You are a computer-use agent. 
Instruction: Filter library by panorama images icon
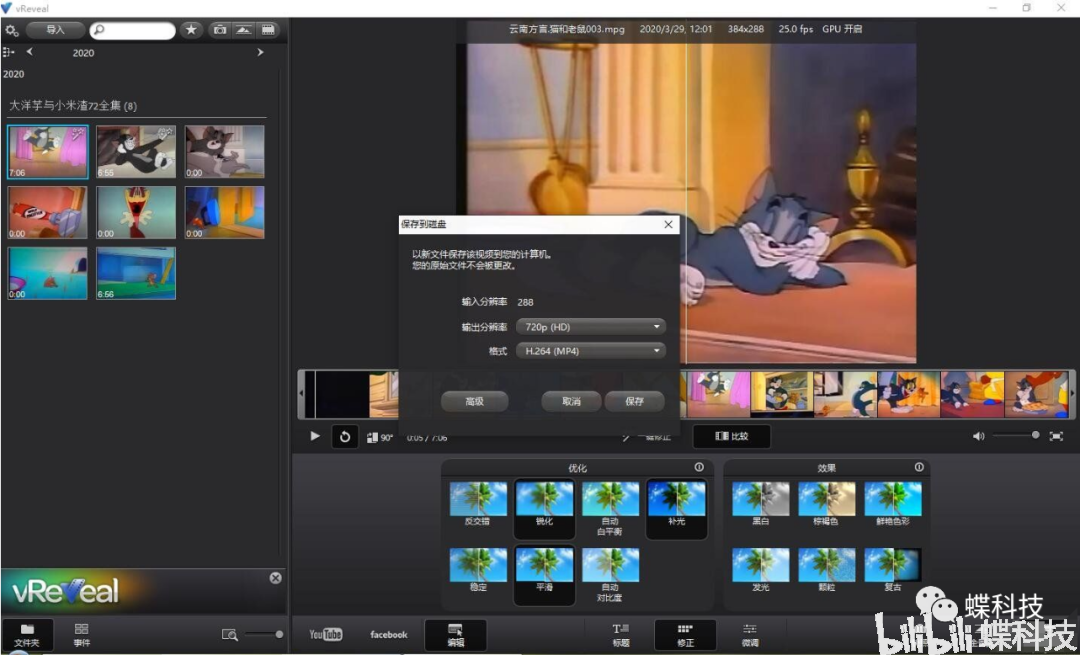click(244, 30)
